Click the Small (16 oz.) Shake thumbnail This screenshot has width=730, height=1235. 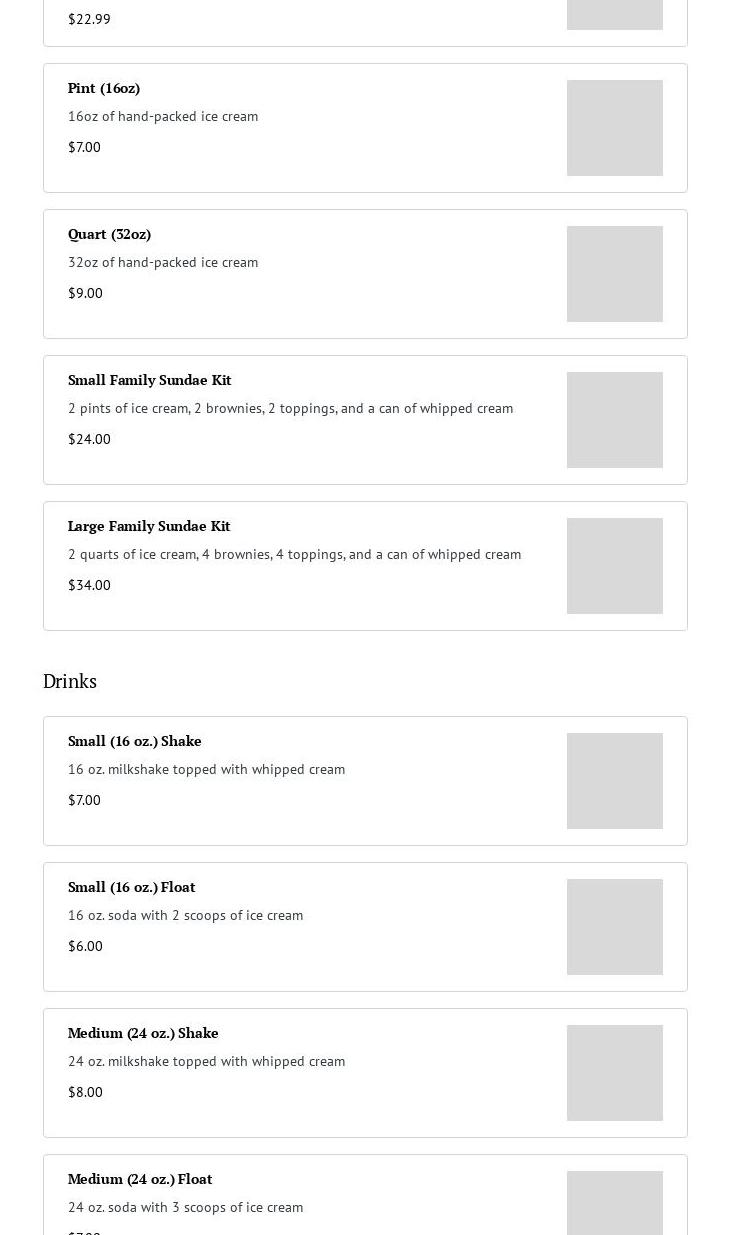[x=614, y=781]
